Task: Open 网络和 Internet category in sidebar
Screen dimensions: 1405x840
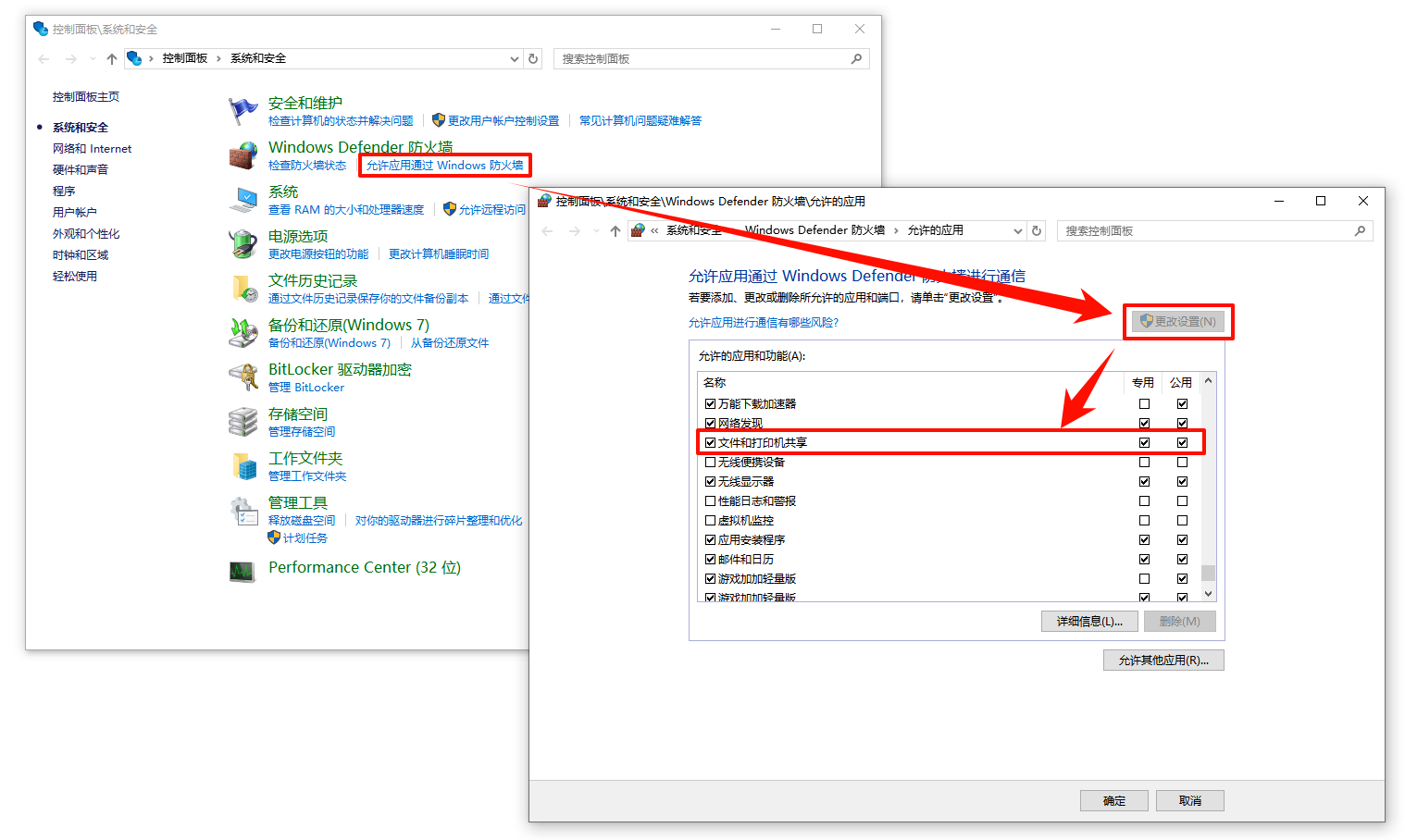Action: click(92, 149)
